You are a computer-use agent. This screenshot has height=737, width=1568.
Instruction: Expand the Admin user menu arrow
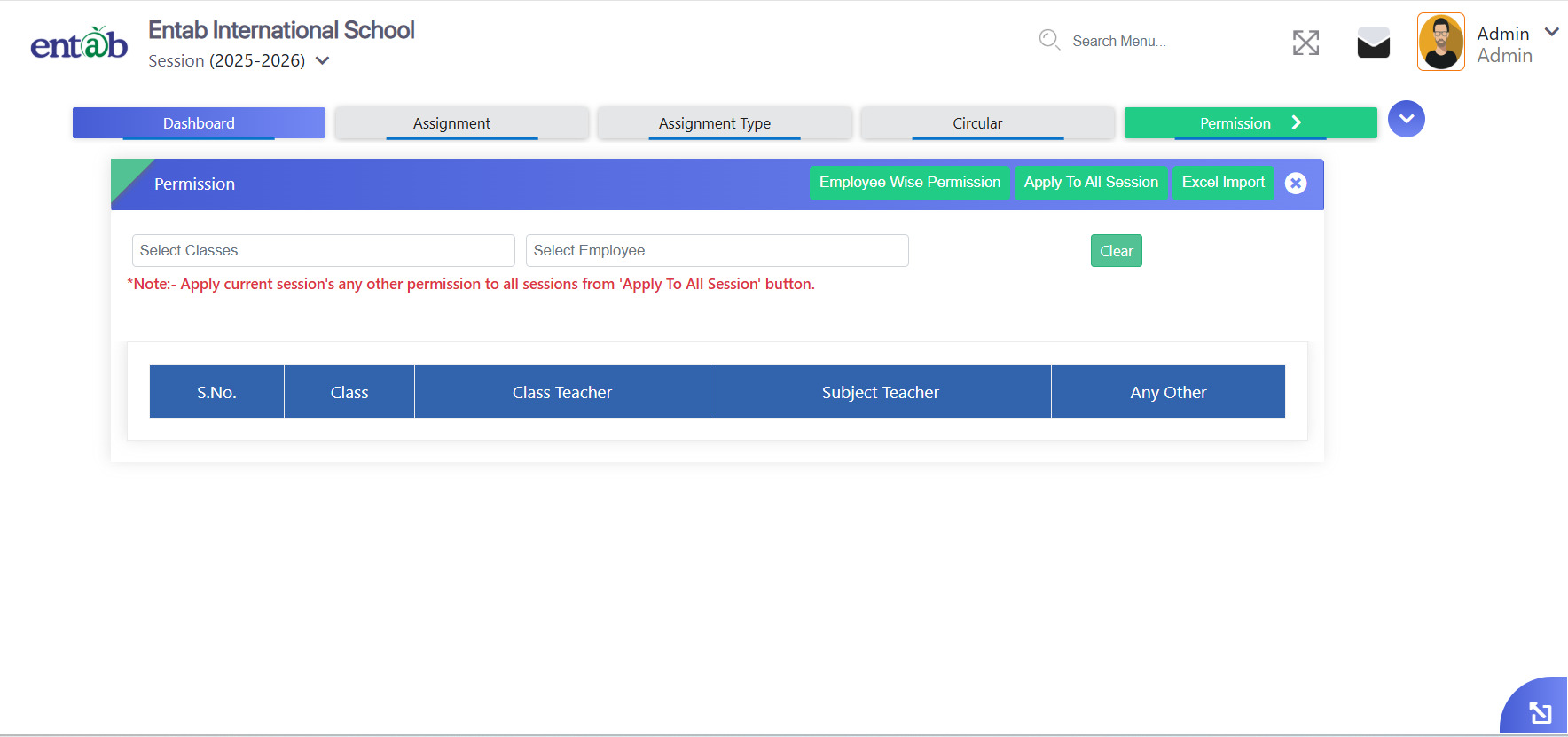point(1551,32)
